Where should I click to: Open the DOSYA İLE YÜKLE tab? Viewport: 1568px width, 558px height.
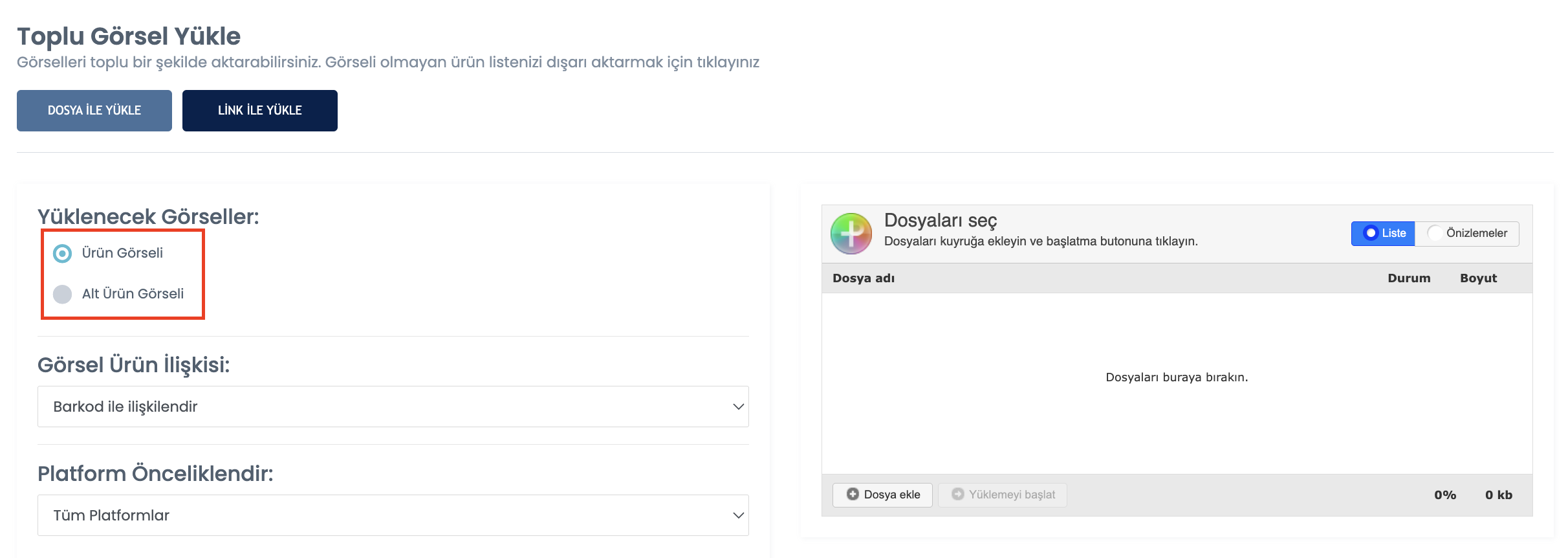[x=94, y=111]
